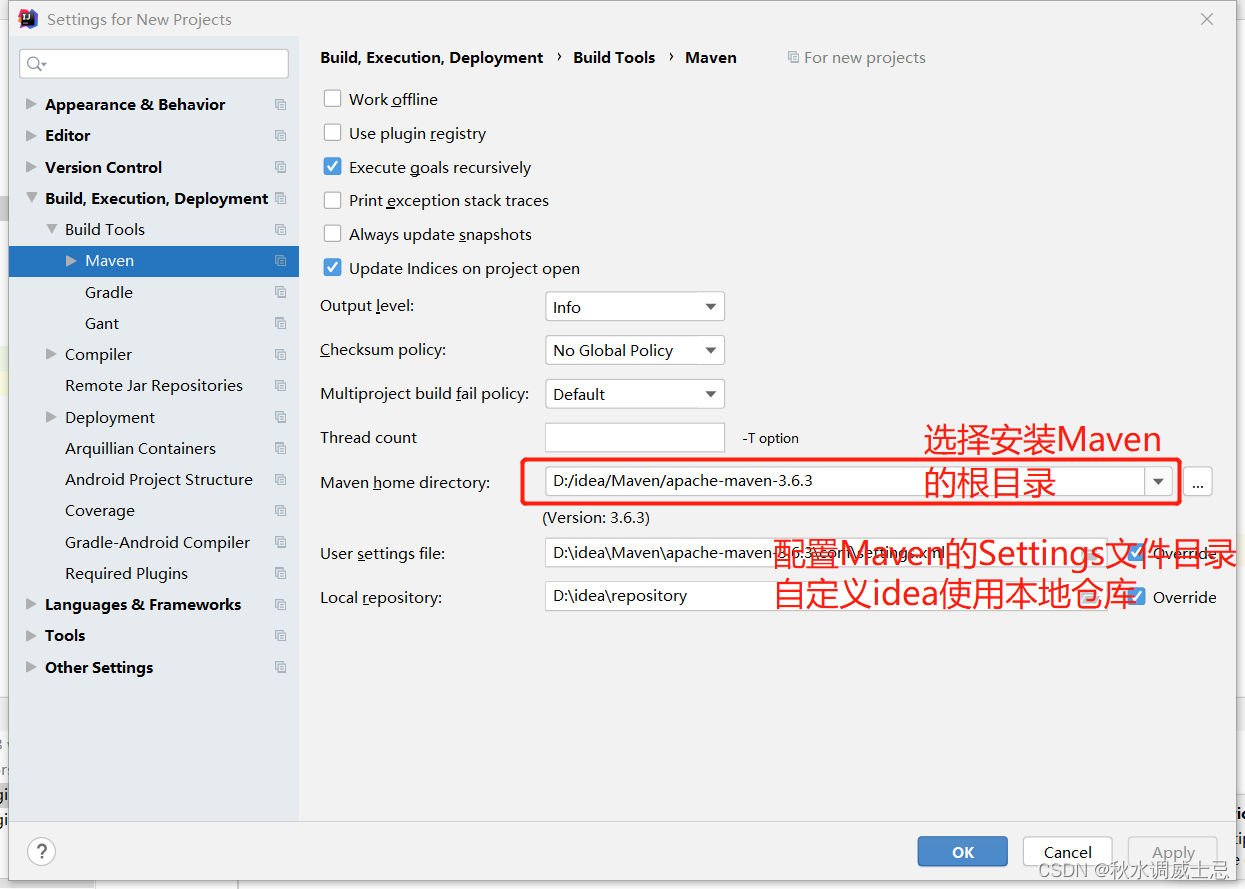Open the Maven home directory dropdown arrow
The image size is (1245, 889).
pos(1158,481)
